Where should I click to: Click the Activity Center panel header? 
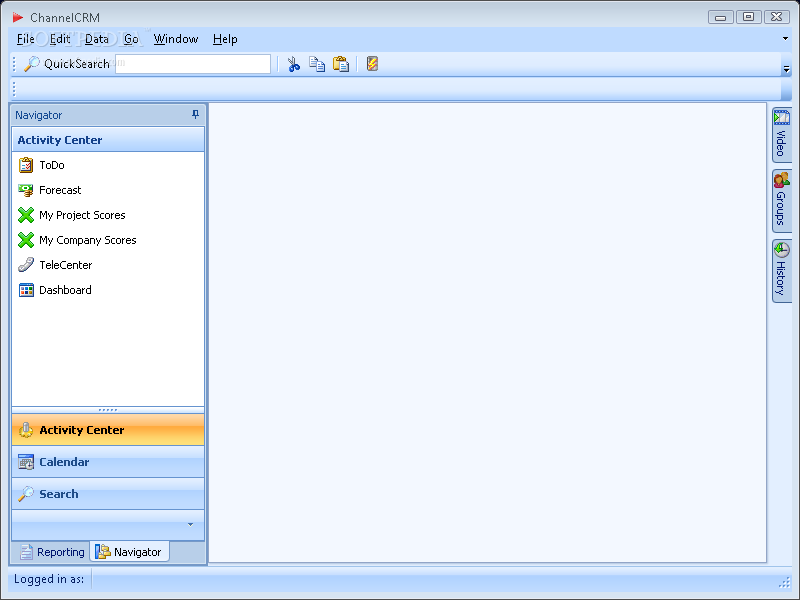click(108, 140)
